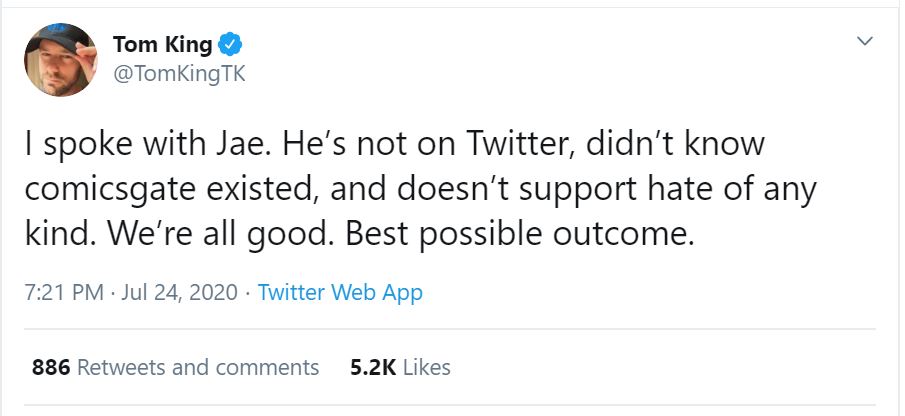Click the blue verified badge icon

pyautogui.click(x=230, y=45)
